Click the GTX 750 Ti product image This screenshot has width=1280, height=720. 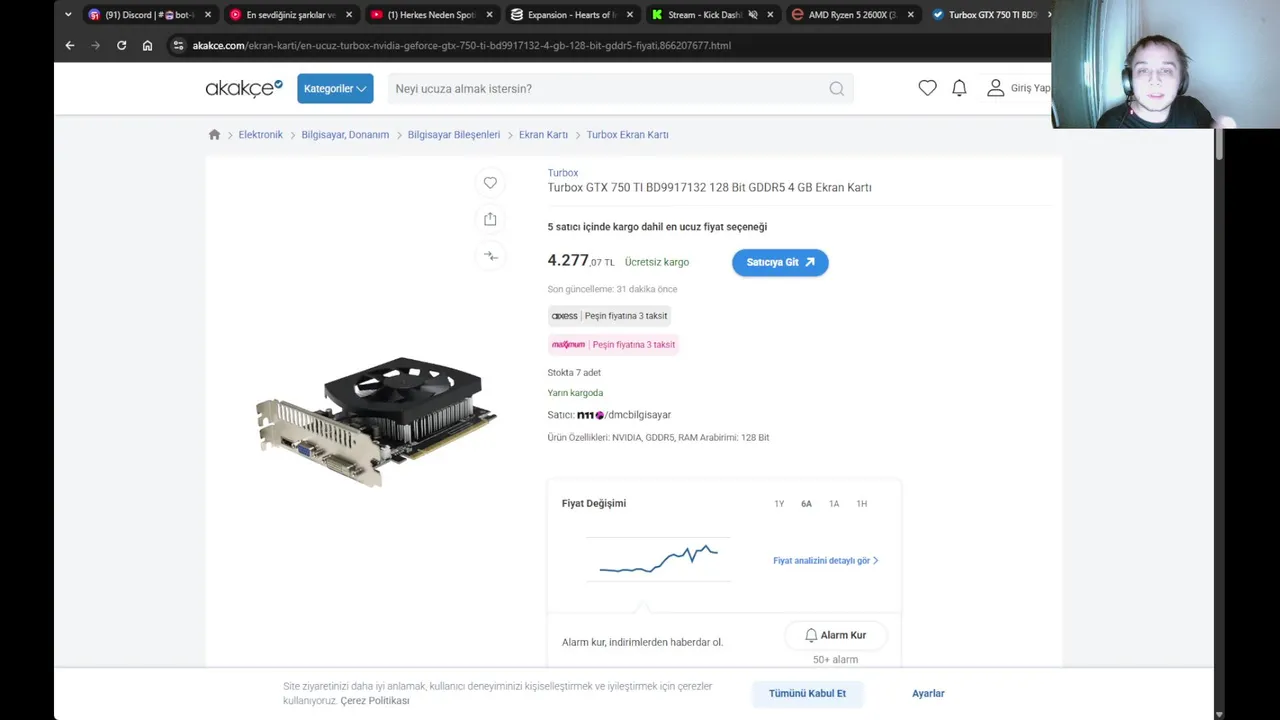(377, 421)
